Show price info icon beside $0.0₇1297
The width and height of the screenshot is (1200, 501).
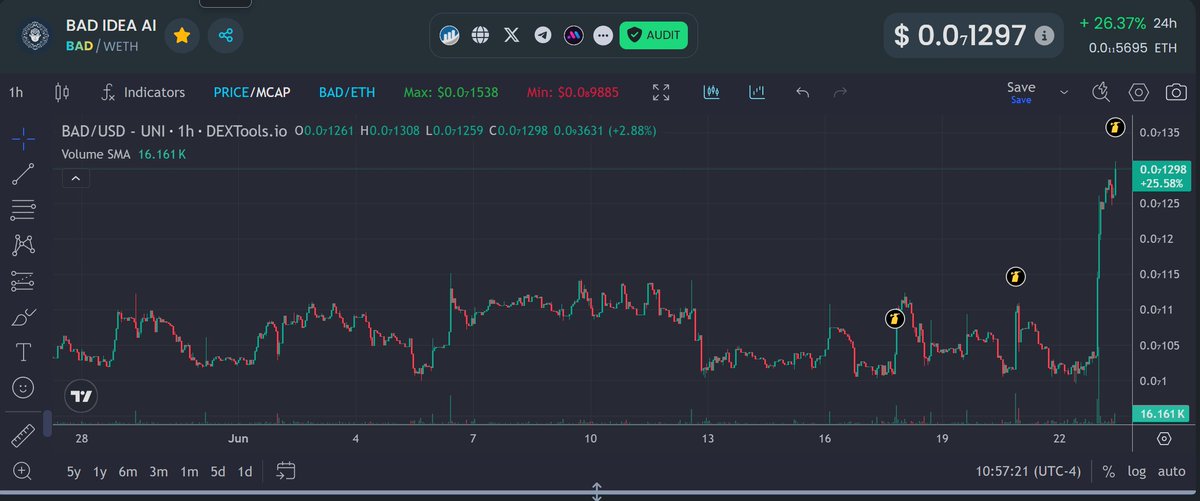coord(1044,36)
